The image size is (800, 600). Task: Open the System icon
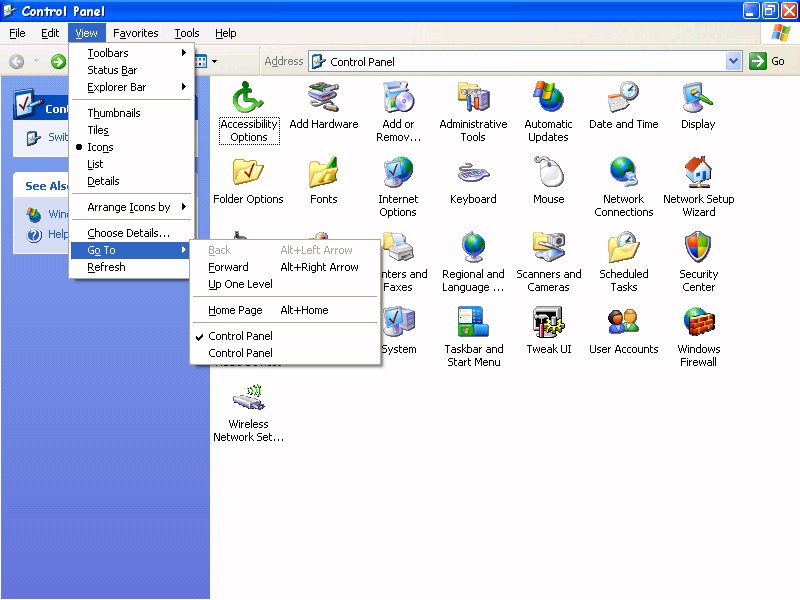coord(398,322)
